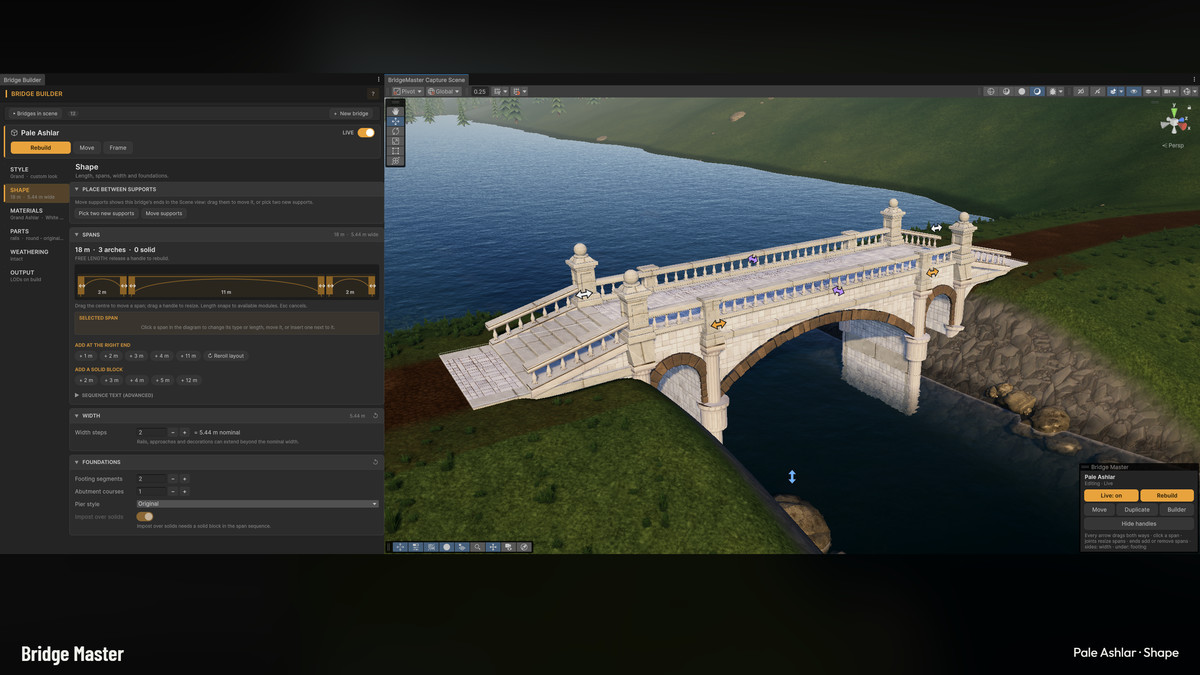Click the Width steps value field

151,432
